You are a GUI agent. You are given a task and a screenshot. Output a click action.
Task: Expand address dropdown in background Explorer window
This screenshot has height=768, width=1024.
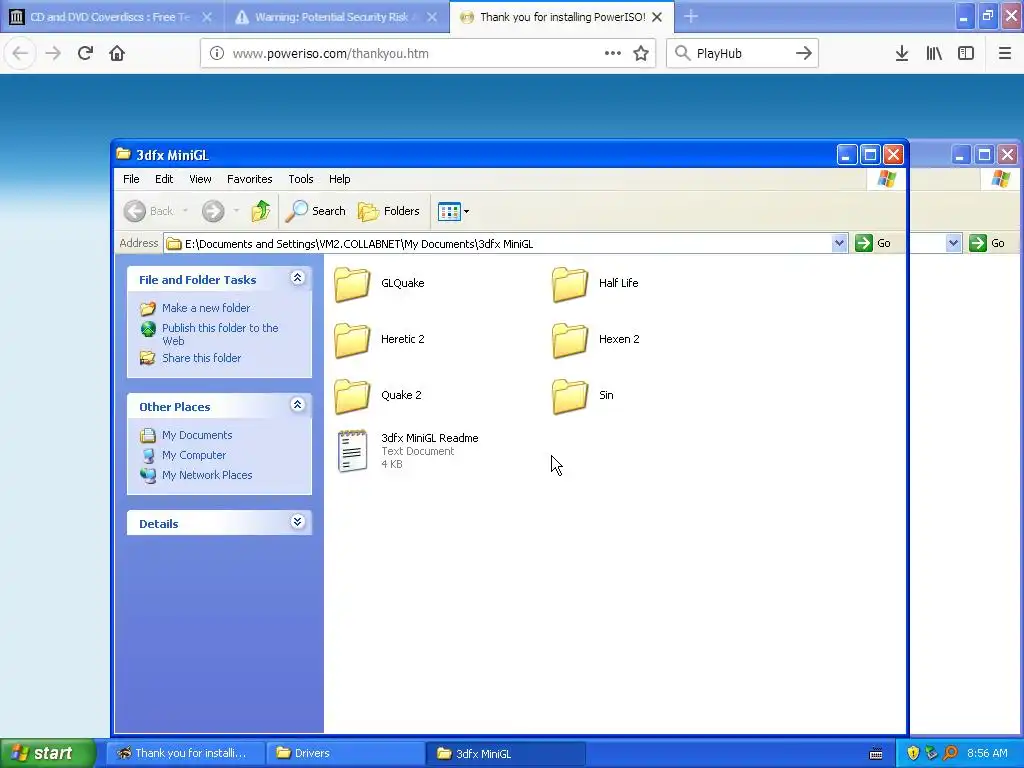pyautogui.click(x=953, y=244)
